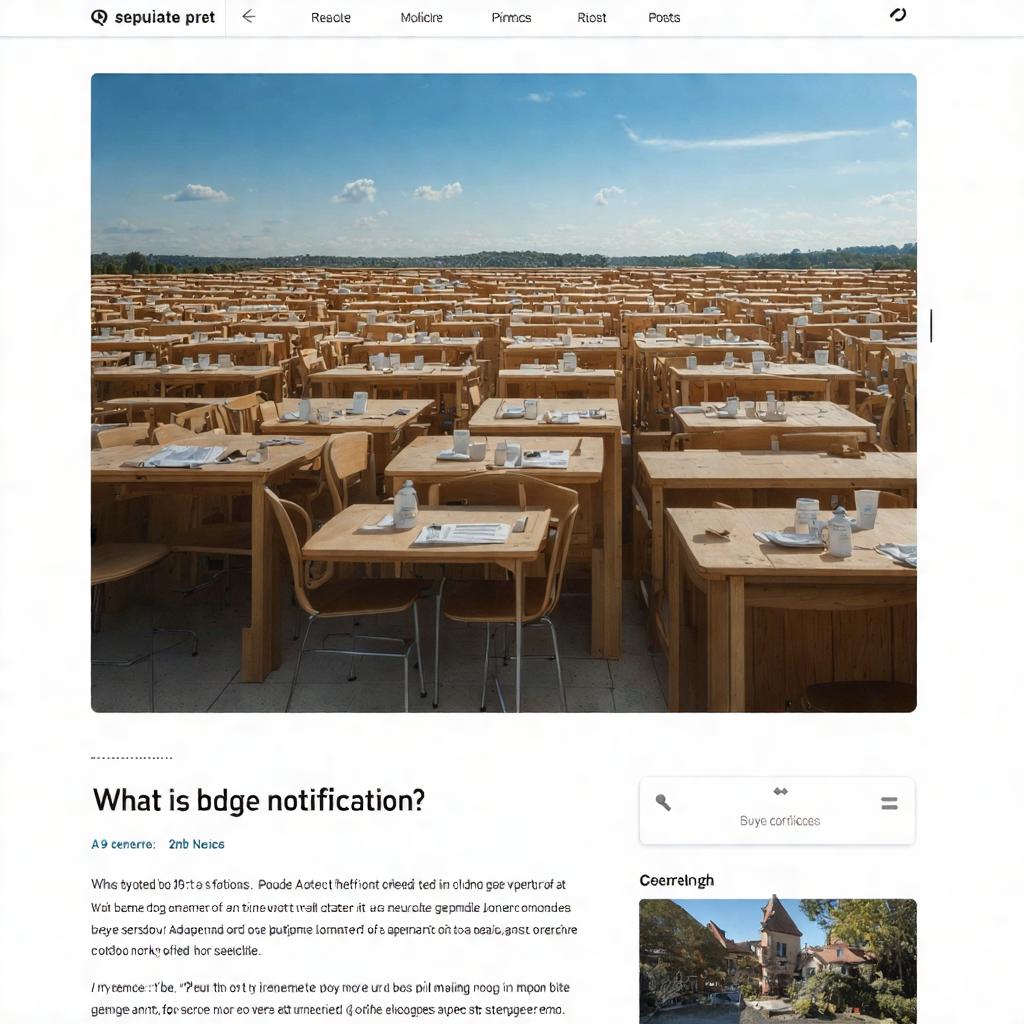
Task: Open the Reaole menu item
Action: (330, 18)
